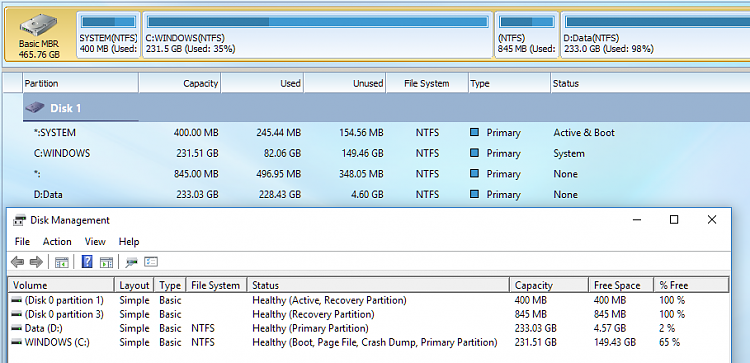Click the Disk Management title bar icon
Screen dimensions: 750x363
(x=20, y=220)
